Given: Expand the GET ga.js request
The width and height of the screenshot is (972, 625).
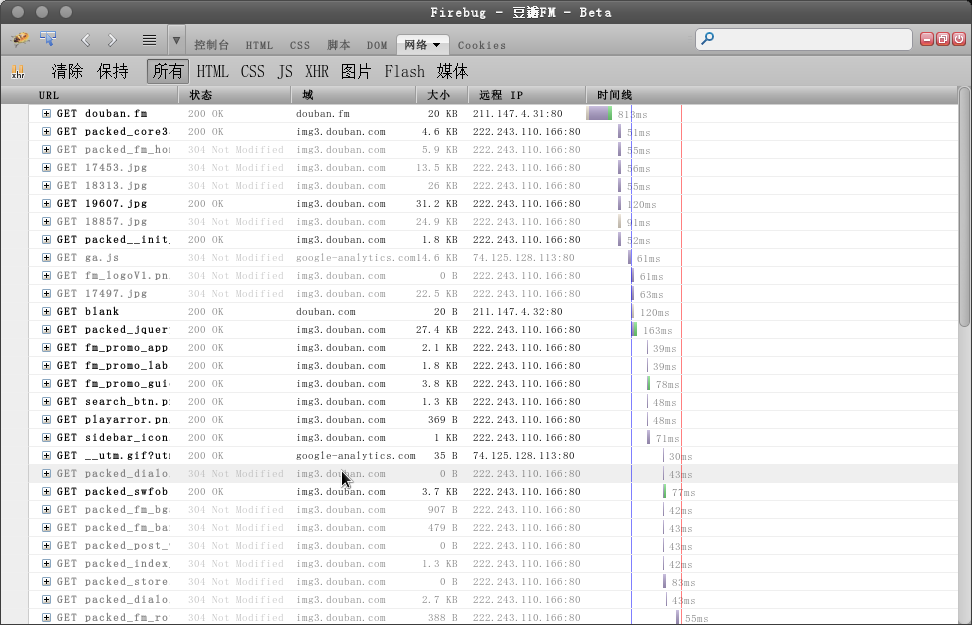Looking at the screenshot, I should point(46,257).
